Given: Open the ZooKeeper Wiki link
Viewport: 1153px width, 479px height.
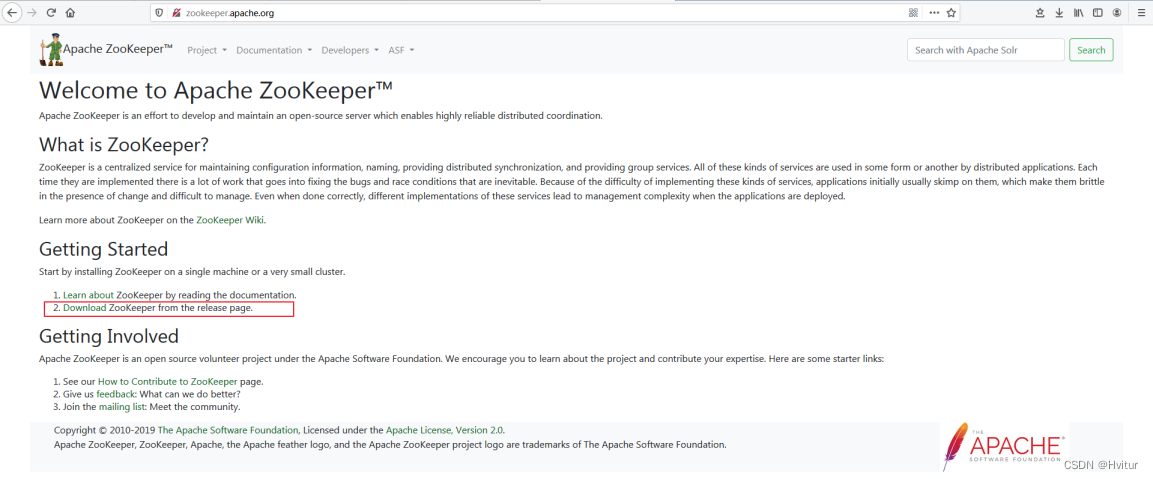Looking at the screenshot, I should [x=230, y=219].
